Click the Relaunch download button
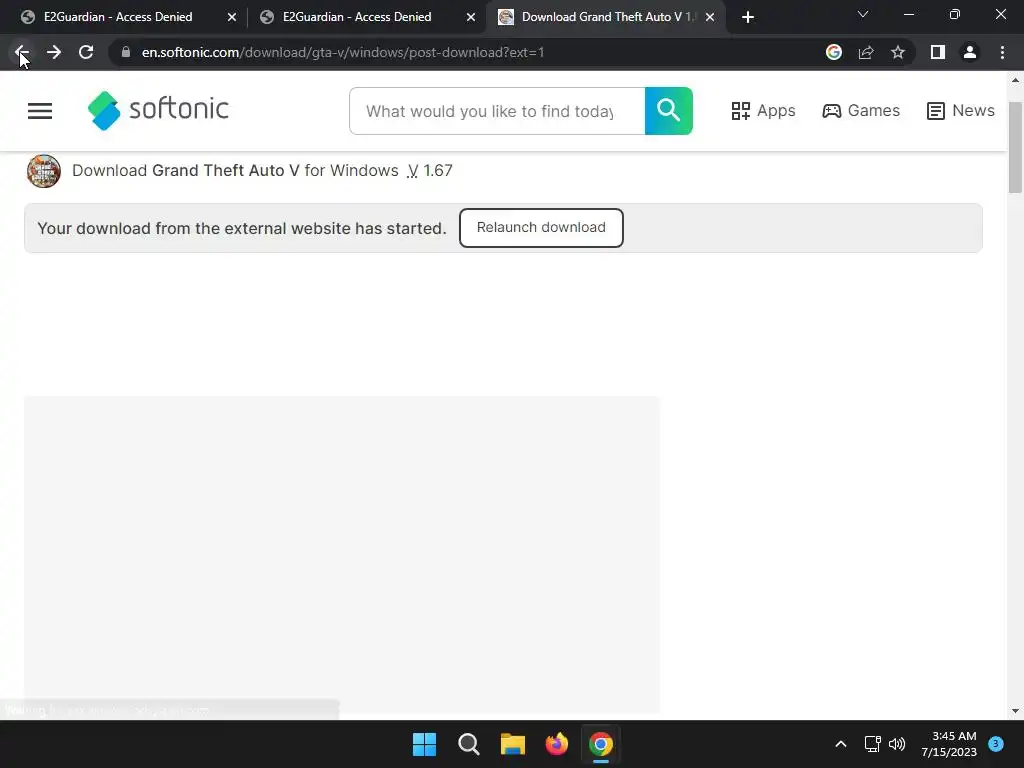Viewport: 1024px width, 768px height. pos(541,228)
